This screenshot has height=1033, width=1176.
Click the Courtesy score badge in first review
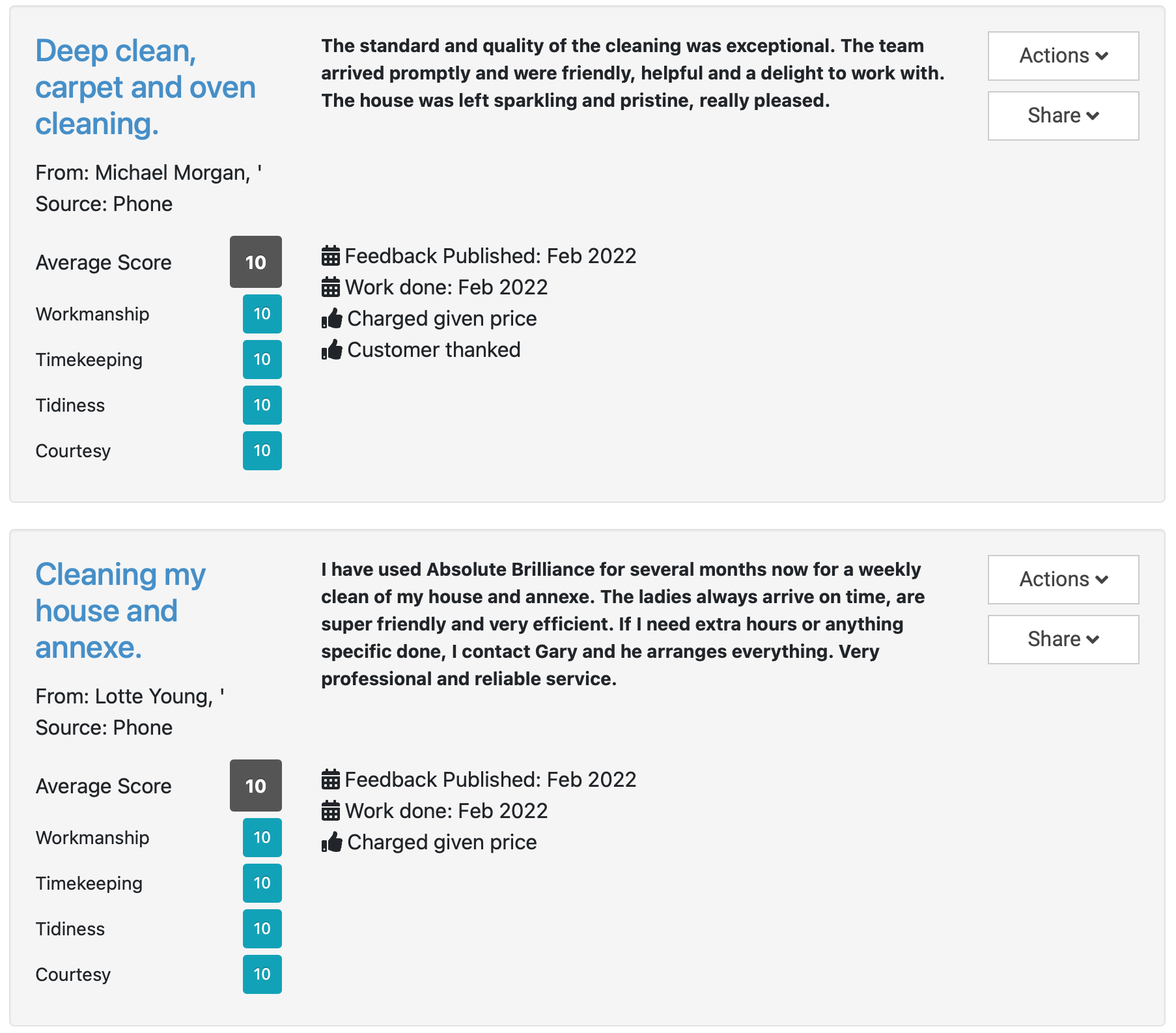262,451
